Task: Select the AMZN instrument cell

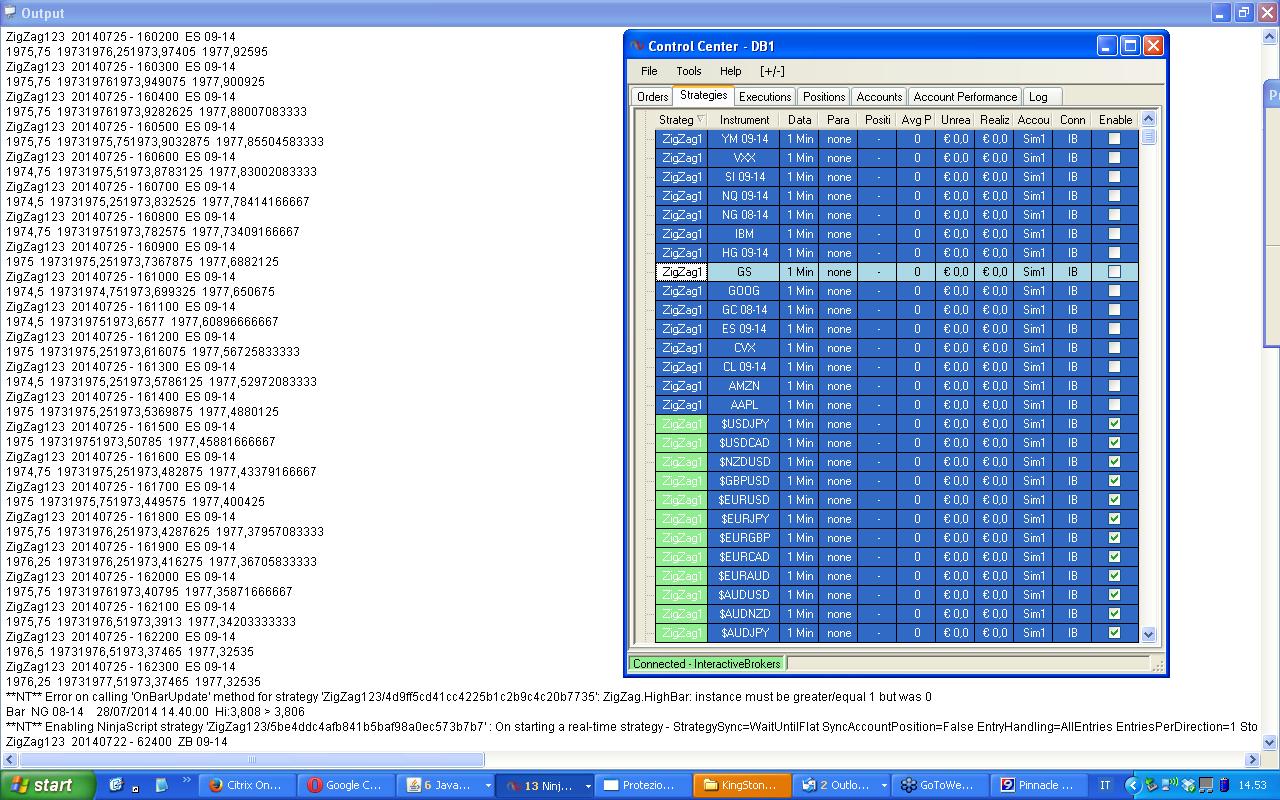Action: (x=744, y=386)
